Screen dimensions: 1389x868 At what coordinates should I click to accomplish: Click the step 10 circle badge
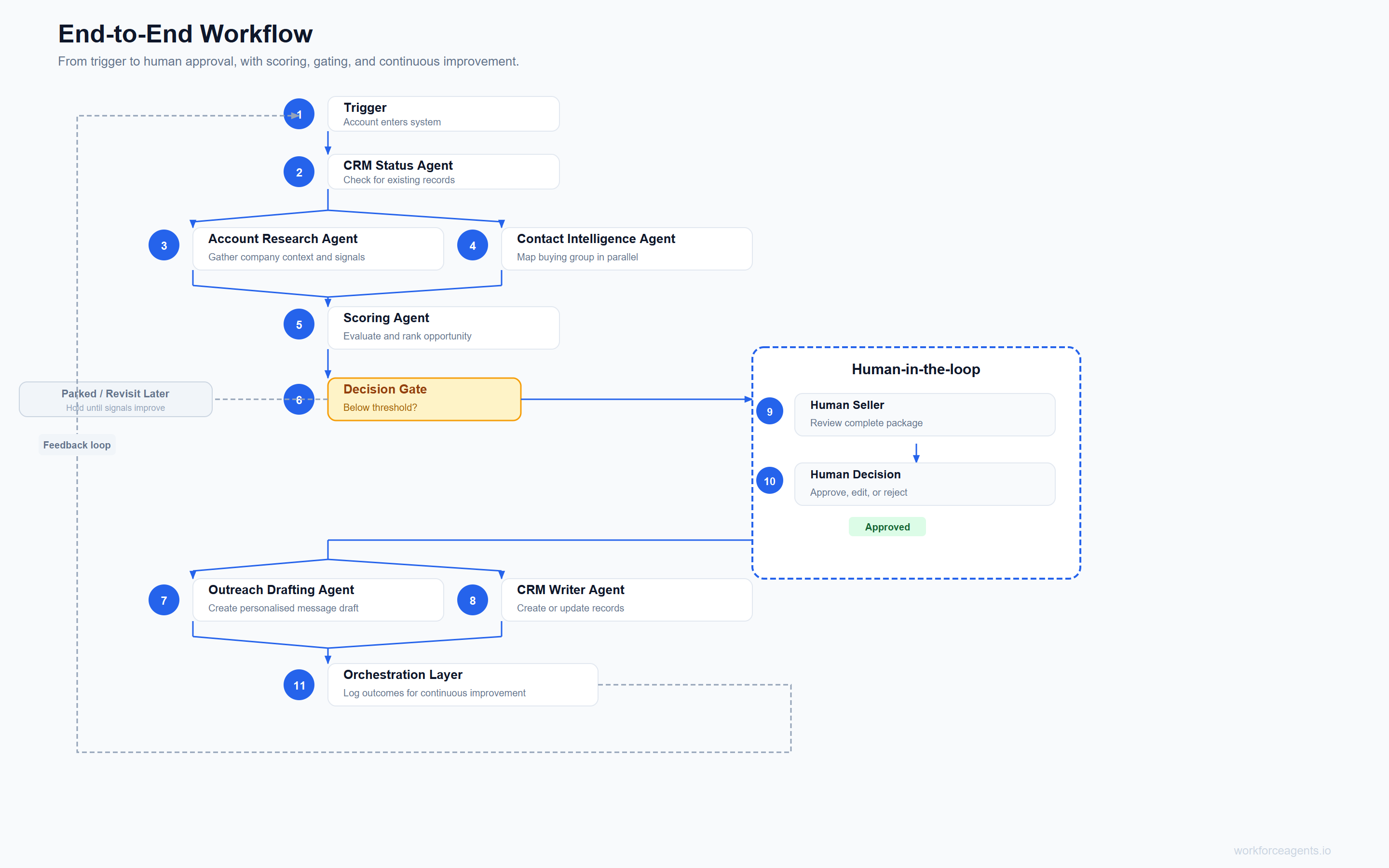770,480
